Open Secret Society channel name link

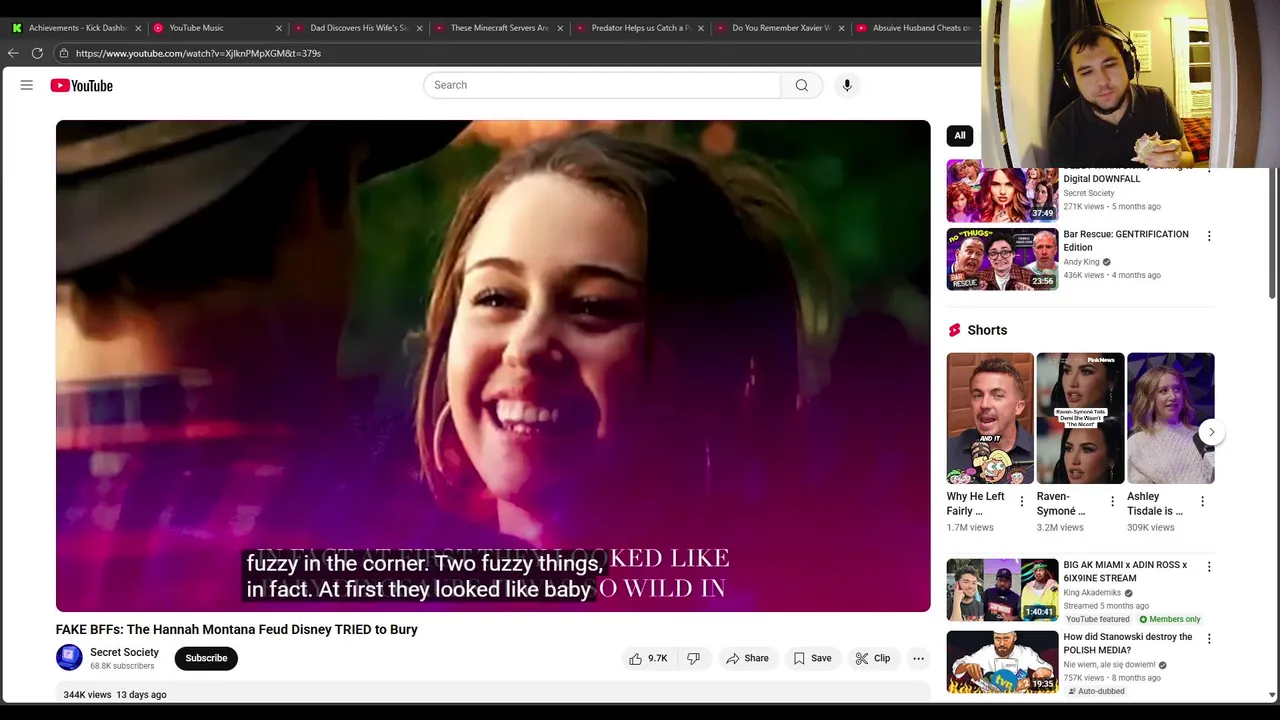point(124,652)
